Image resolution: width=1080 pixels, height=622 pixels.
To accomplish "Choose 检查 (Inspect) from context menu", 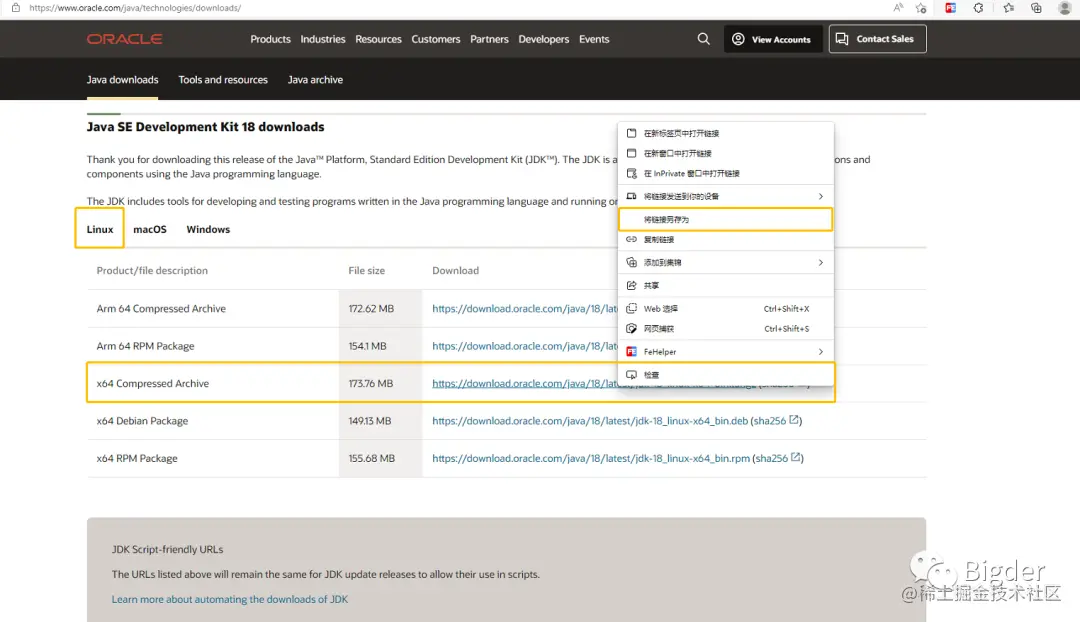I will (725, 375).
